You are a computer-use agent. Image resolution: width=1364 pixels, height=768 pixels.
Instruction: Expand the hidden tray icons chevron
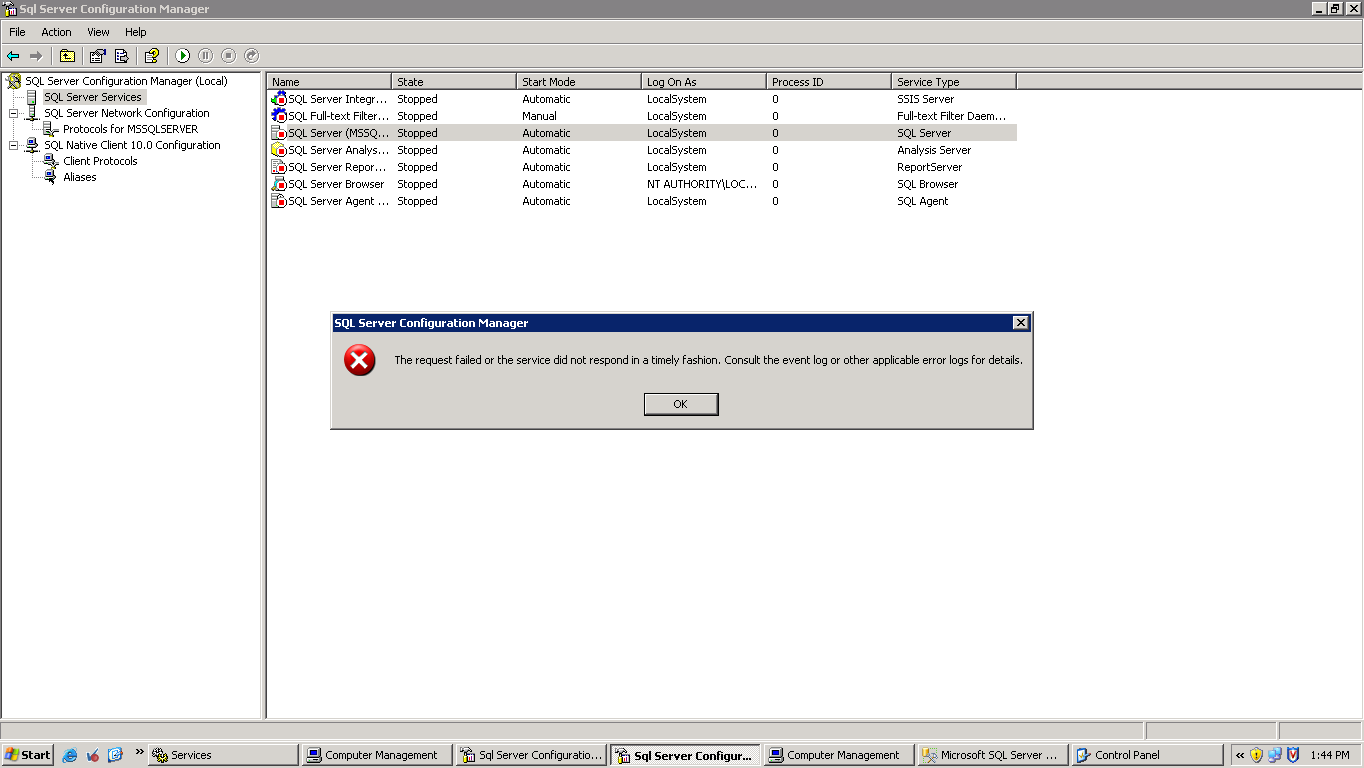tap(1240, 755)
